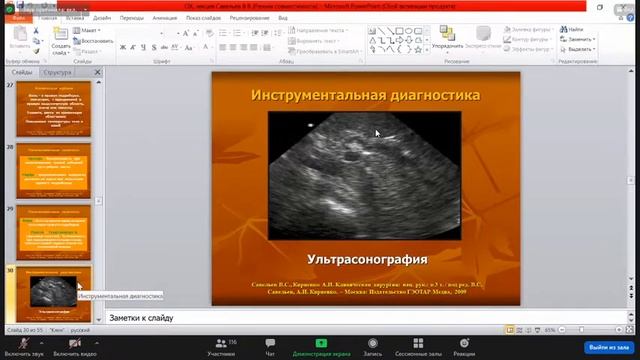
Task: Open Направление текста text direction dropdown
Action: click(x=318, y=31)
